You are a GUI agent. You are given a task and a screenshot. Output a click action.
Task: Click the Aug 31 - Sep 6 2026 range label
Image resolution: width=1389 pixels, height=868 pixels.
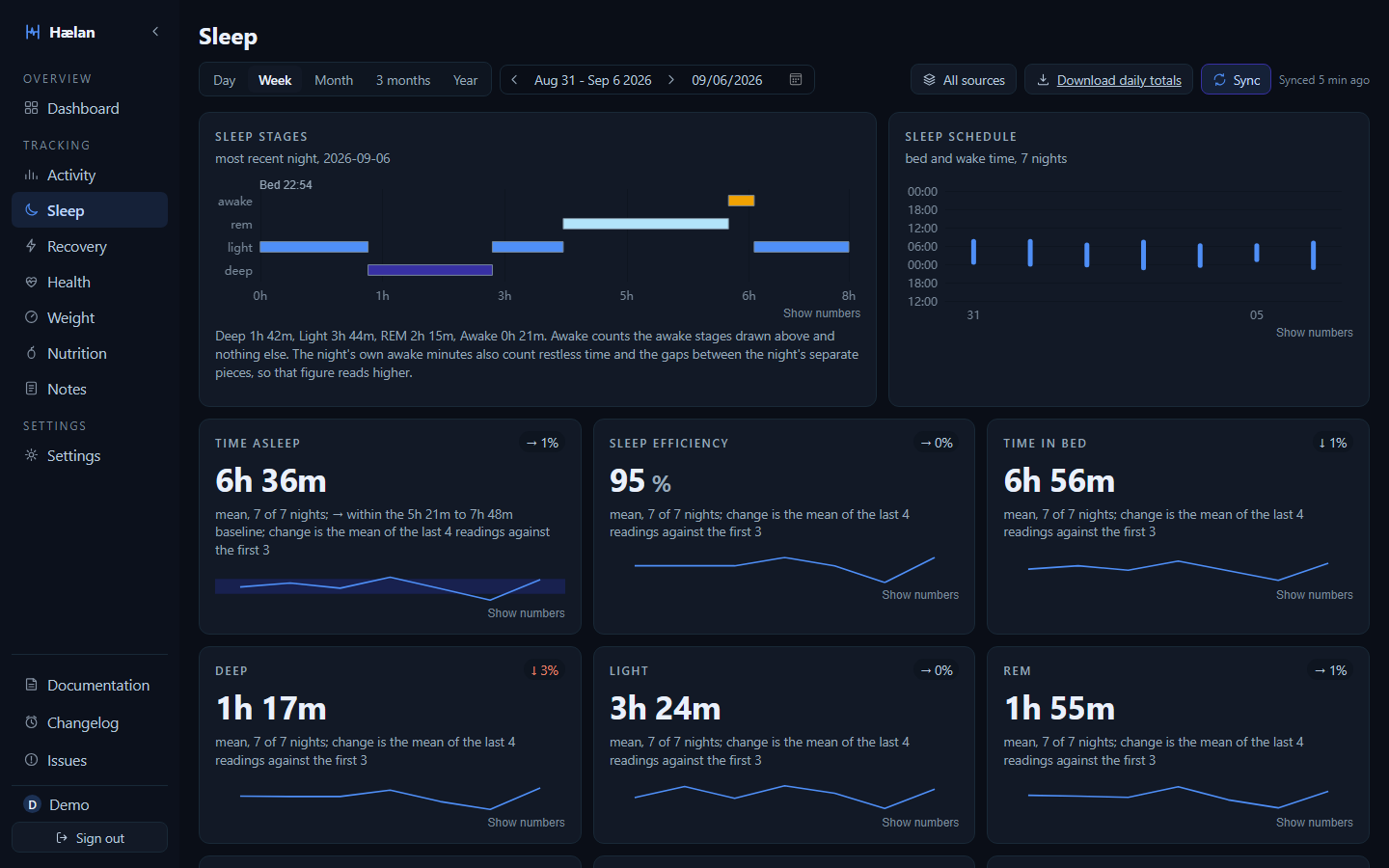pos(593,80)
